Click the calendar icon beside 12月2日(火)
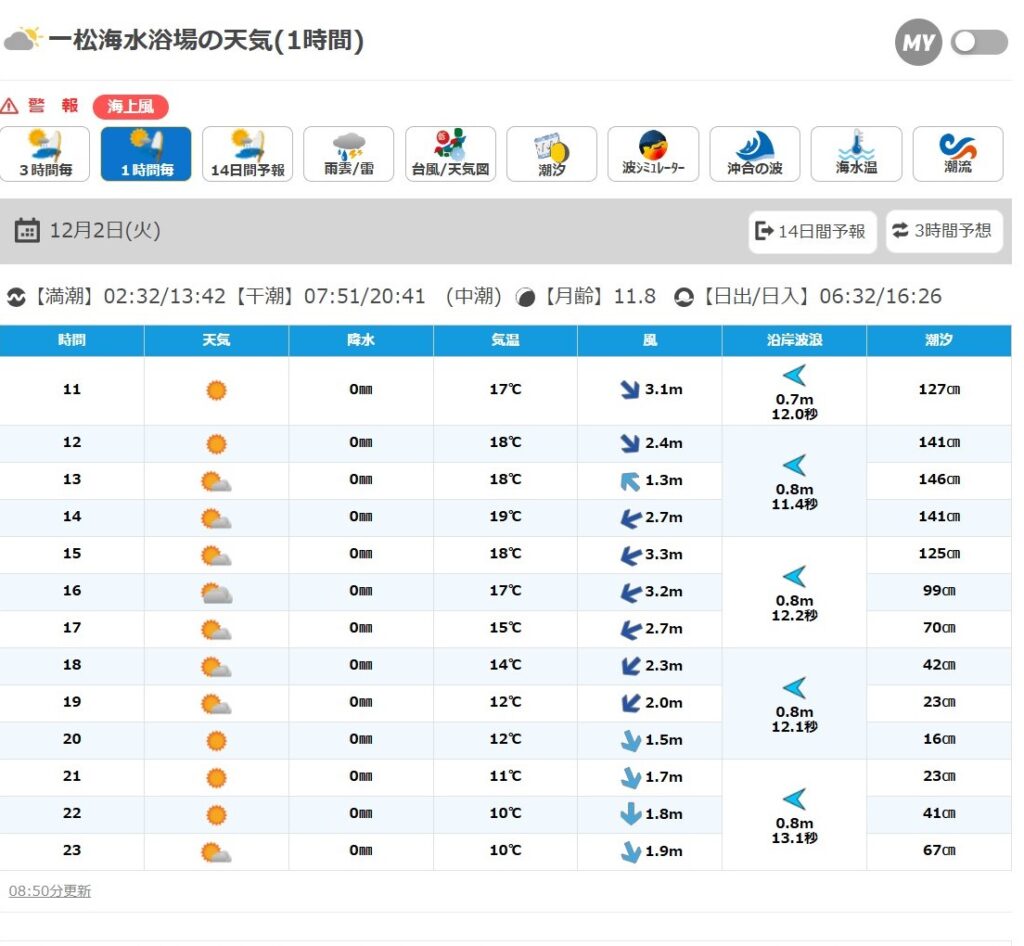Viewport: 1024px width, 946px height. (27, 231)
